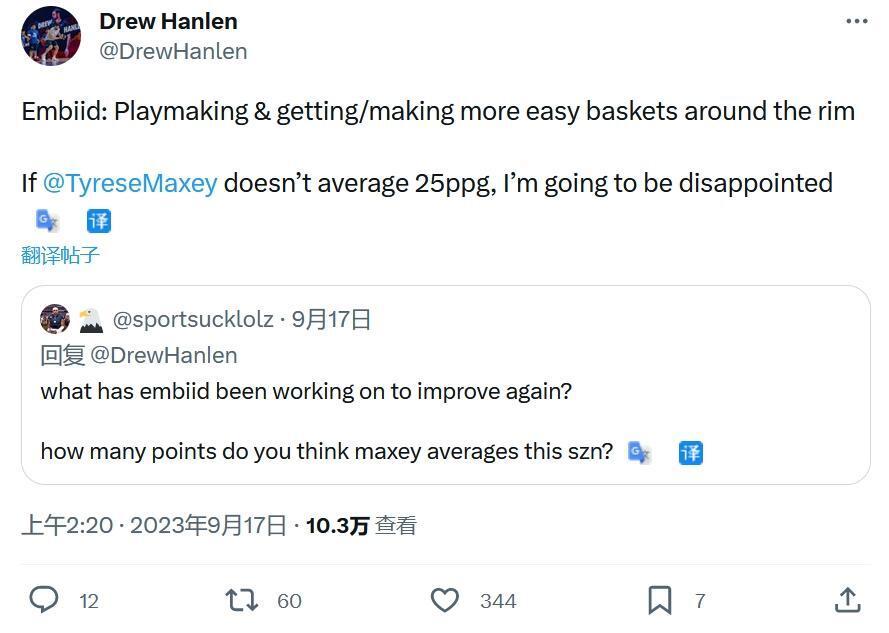Click the repost arrows icon
The image size is (889, 633).
point(241,600)
